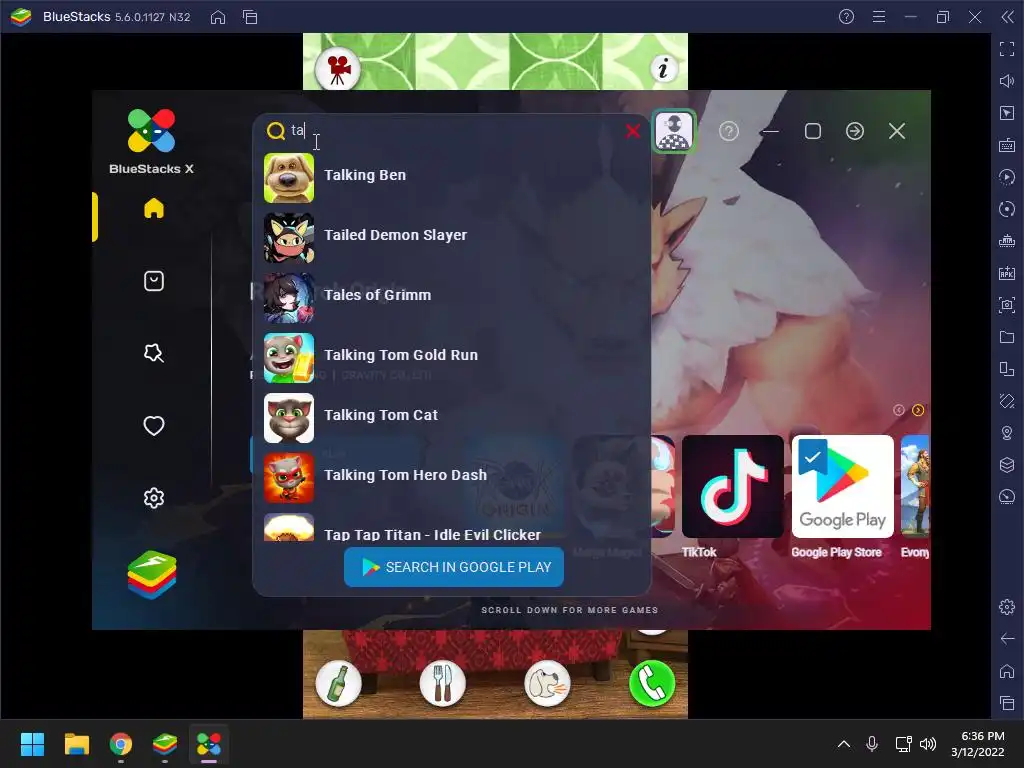
Task: Open BlueStacks X settings gear in sidebar
Action: coord(153,498)
